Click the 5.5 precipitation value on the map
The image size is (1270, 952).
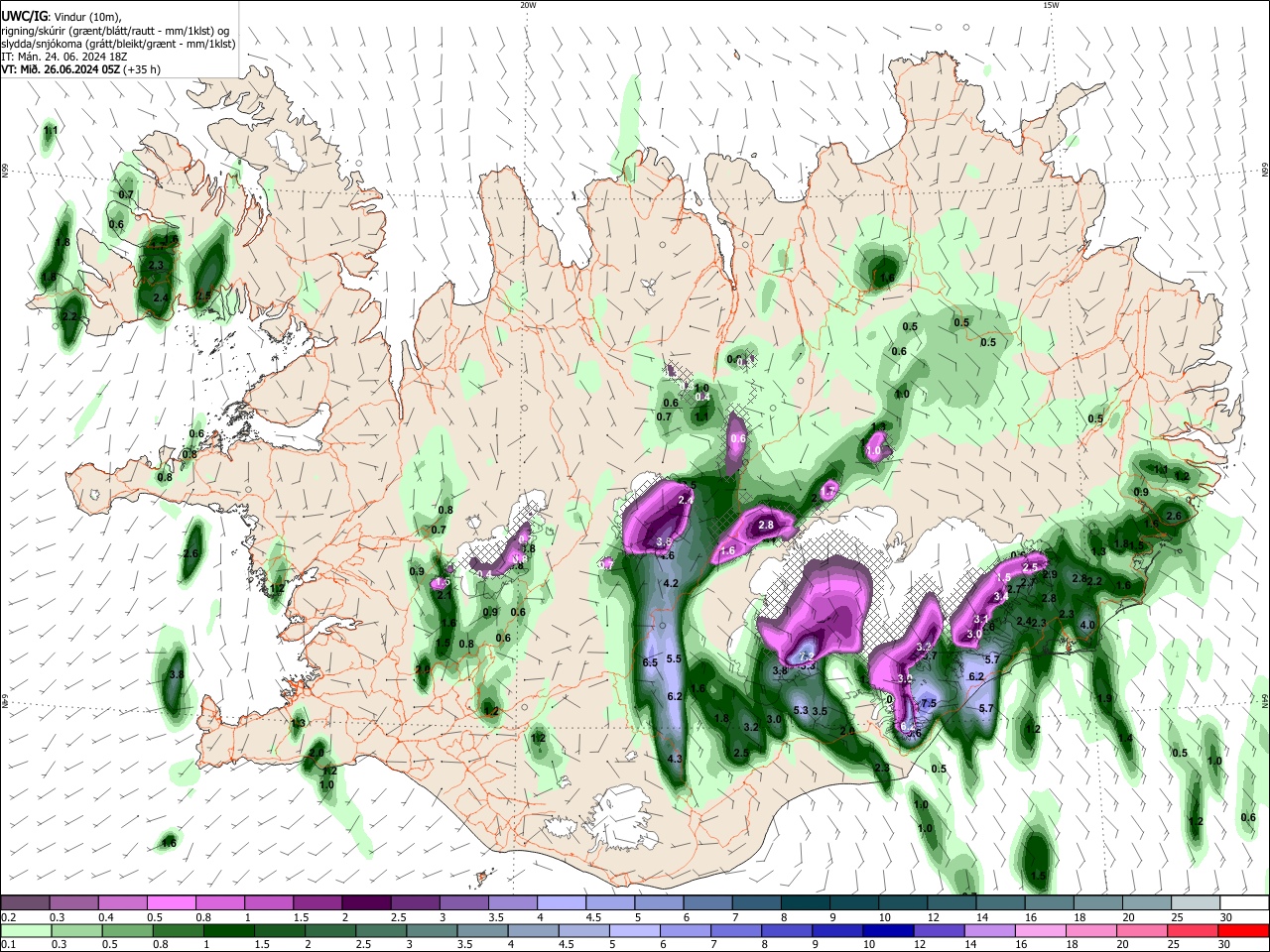point(674,658)
